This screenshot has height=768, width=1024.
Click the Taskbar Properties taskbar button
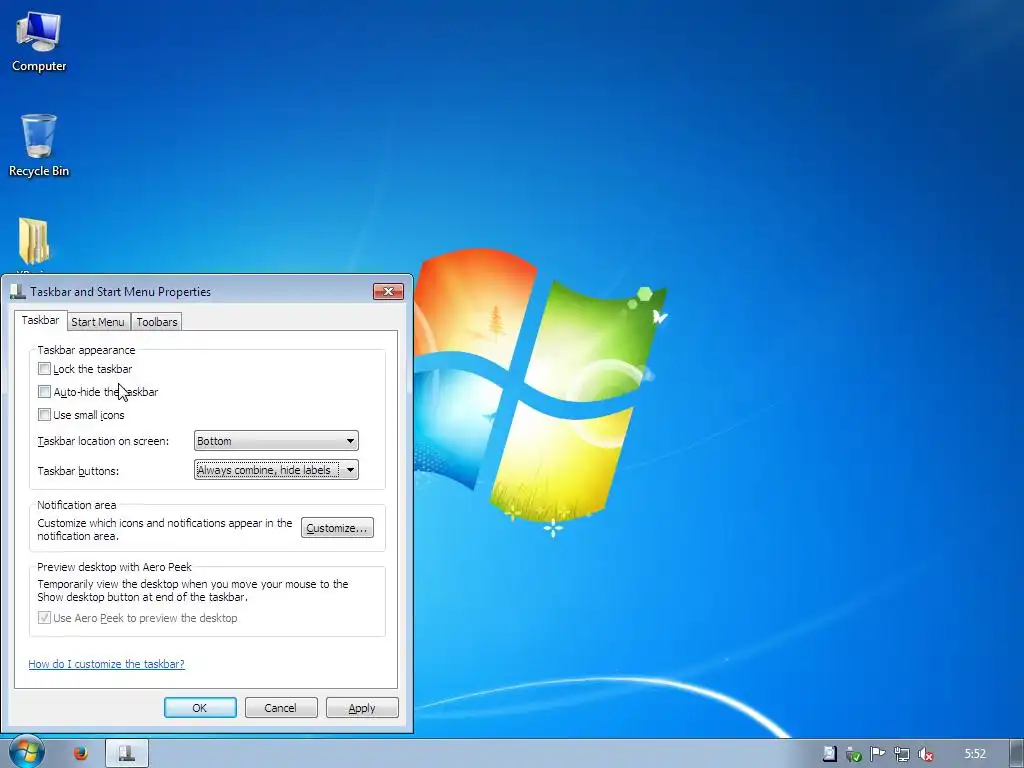[x=127, y=754]
